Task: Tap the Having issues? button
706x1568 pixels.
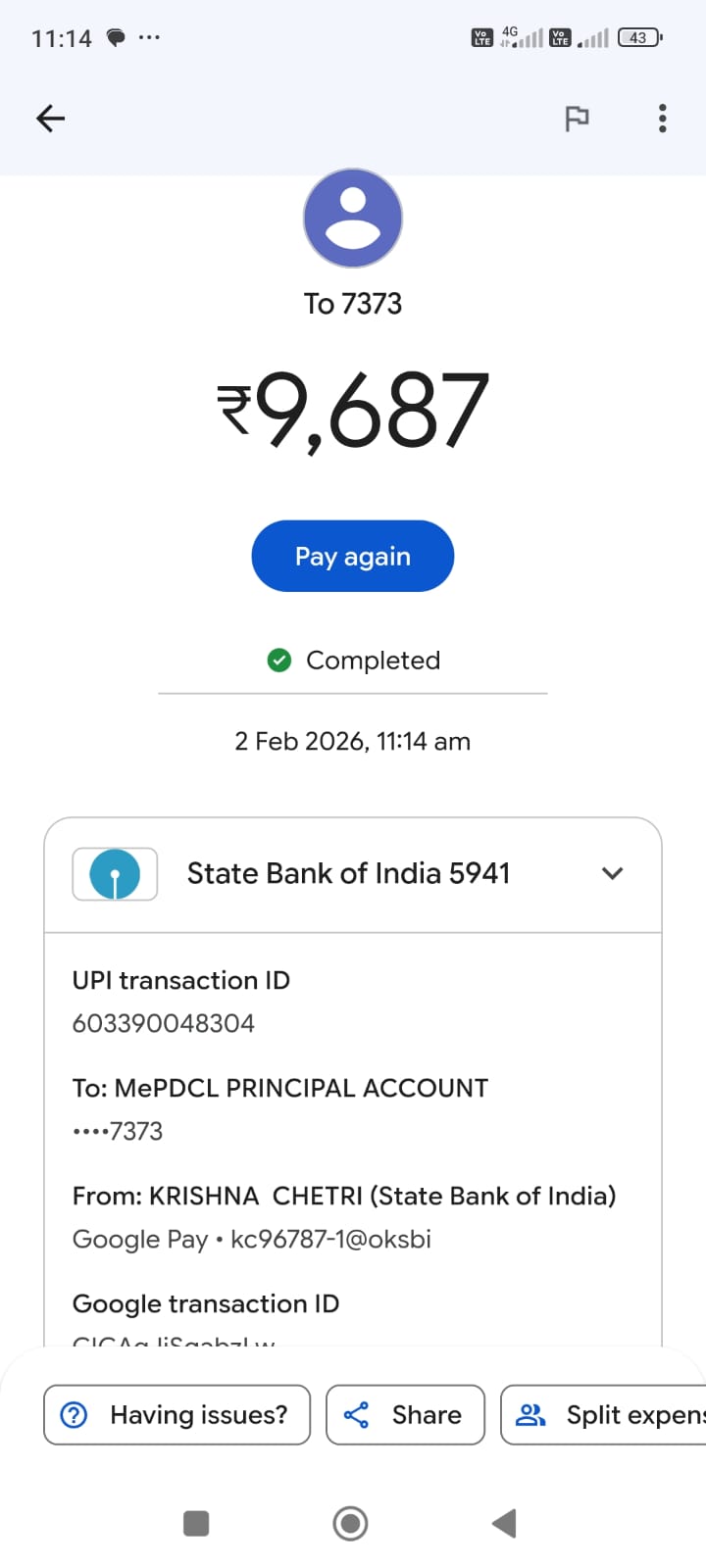Action: tap(177, 1414)
